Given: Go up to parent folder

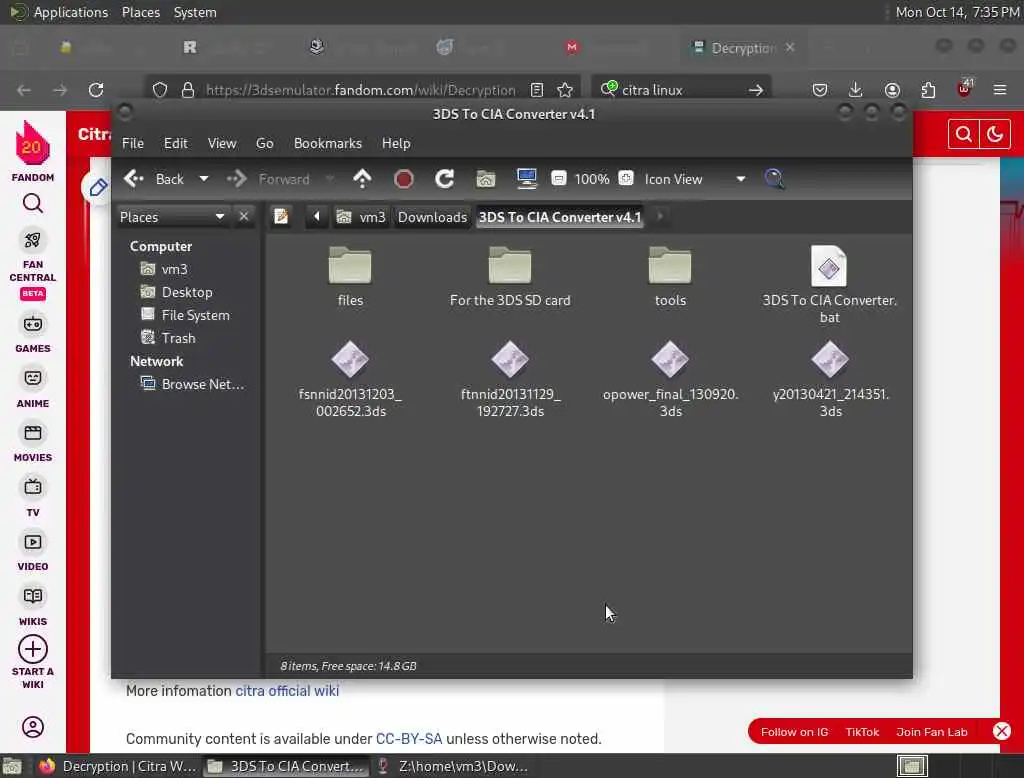Looking at the screenshot, I should (362, 179).
